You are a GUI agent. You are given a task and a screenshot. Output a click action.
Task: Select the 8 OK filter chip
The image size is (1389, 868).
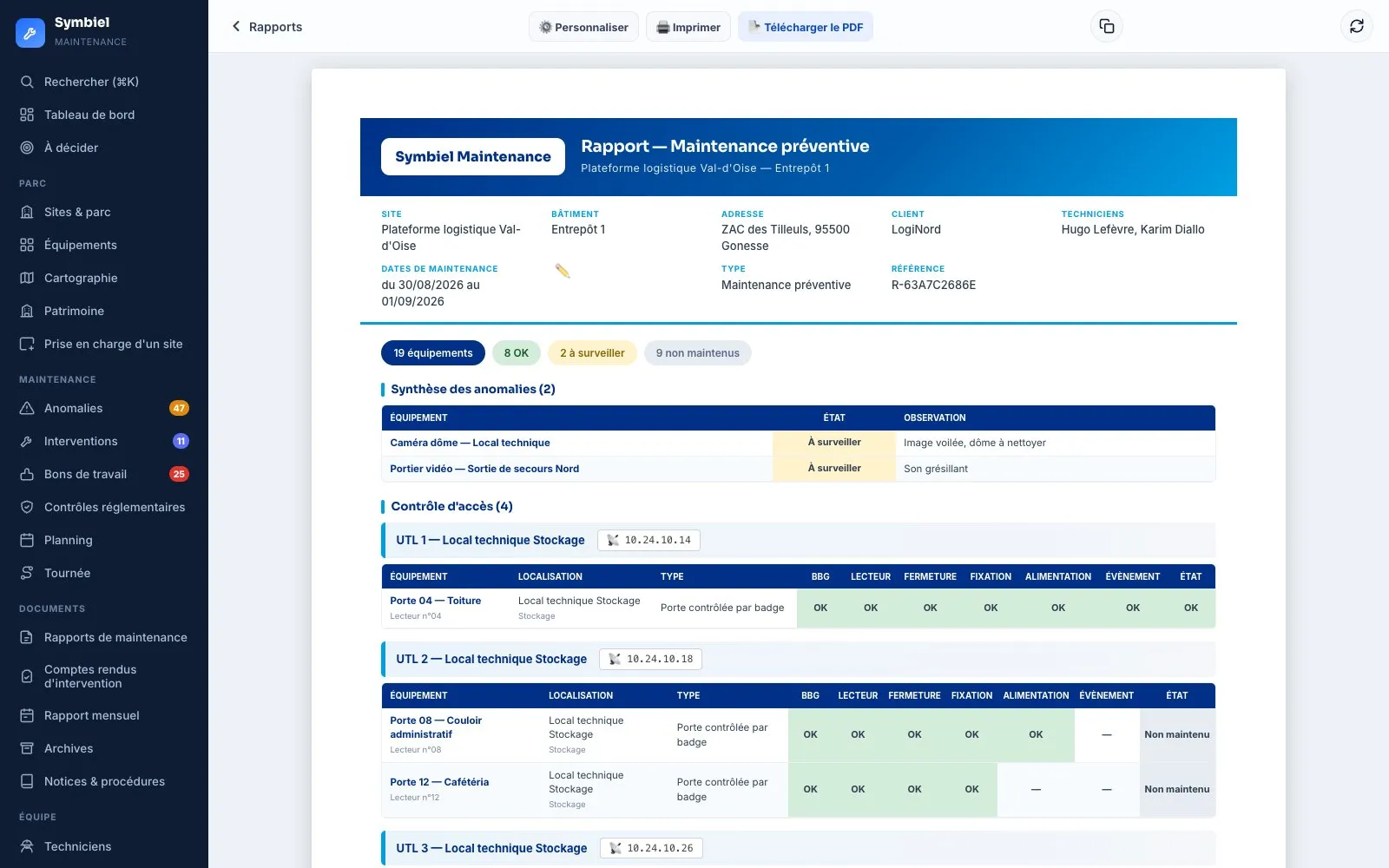pos(517,353)
